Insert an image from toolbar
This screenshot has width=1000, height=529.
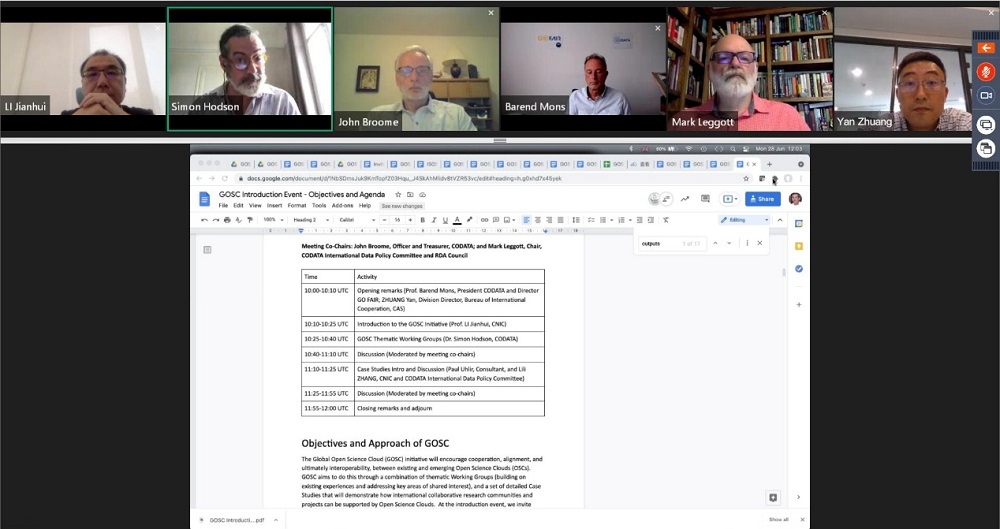coord(508,220)
